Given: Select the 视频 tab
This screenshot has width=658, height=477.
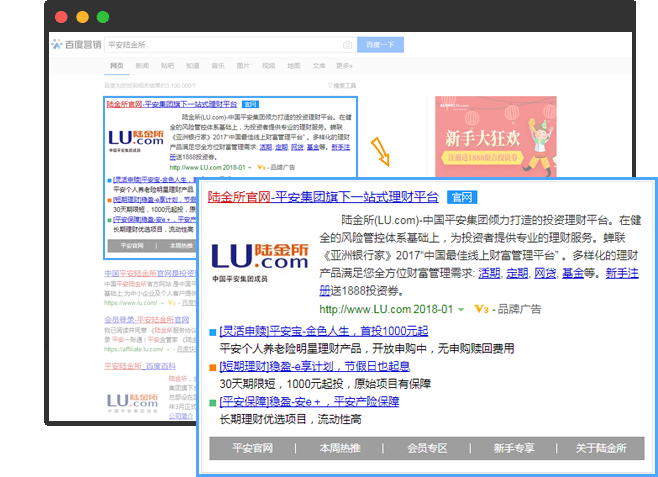Looking at the screenshot, I should 269,65.
